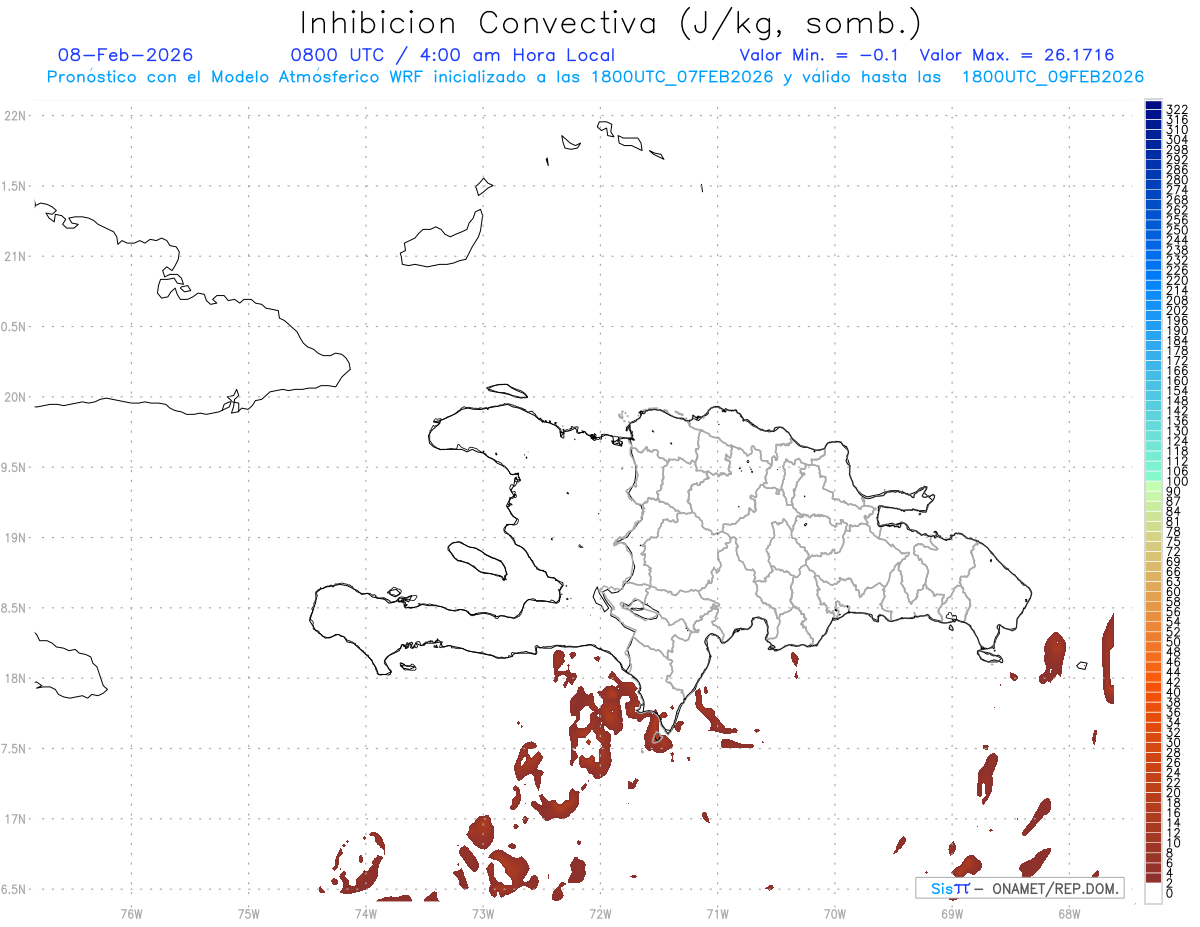Click the longitude label "73W"
Viewport: 1200px width, 927px height.
(483, 912)
